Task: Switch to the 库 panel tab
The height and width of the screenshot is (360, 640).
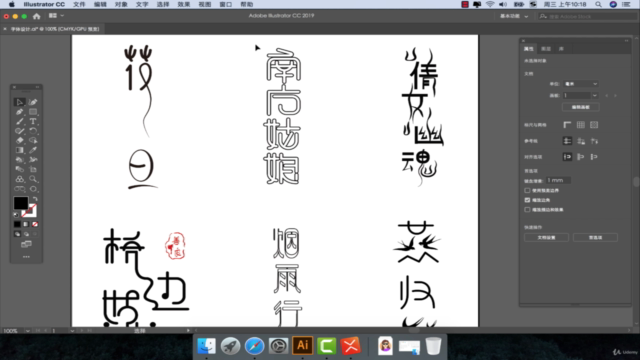Action: 561,49
